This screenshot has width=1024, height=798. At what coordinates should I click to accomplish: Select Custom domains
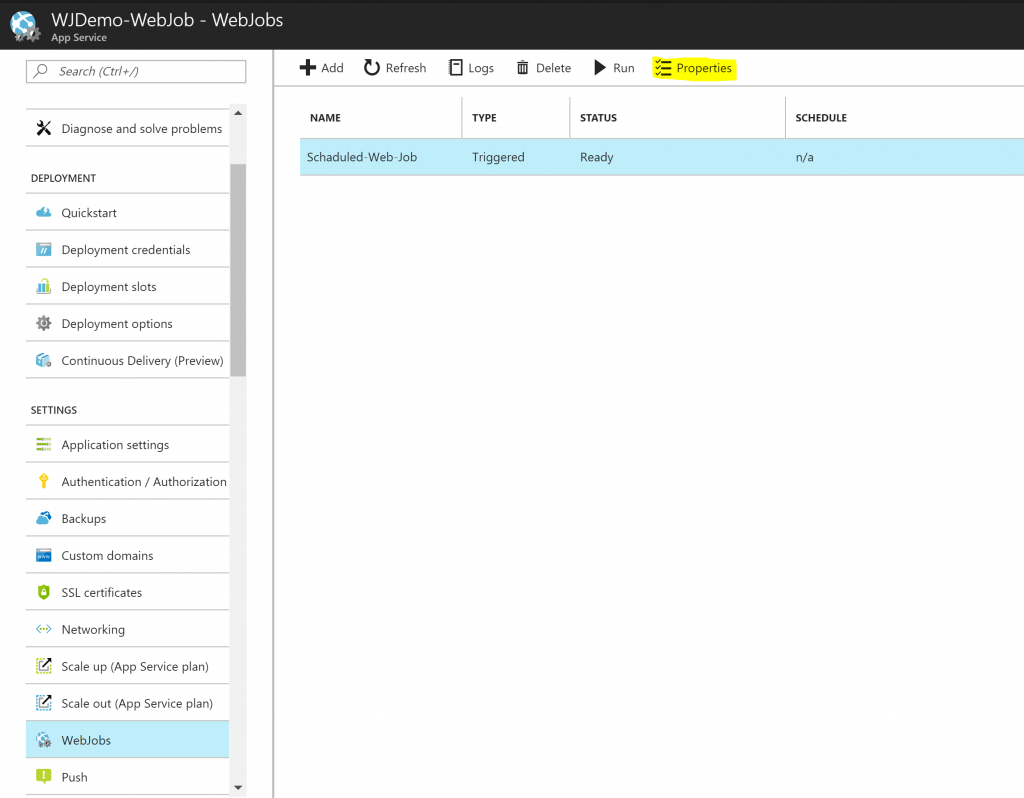tap(127, 555)
